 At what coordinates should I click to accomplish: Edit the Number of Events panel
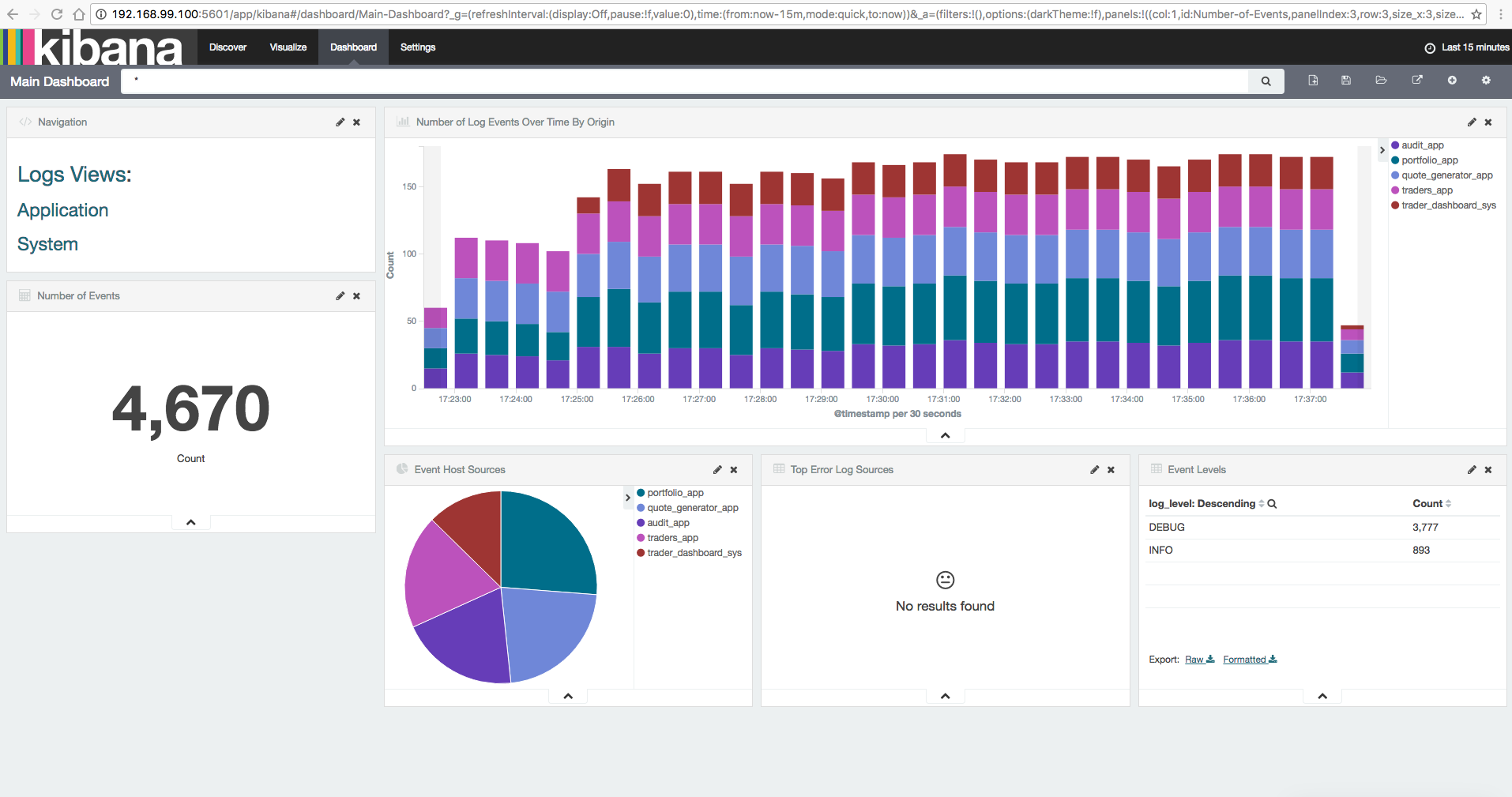(x=340, y=296)
